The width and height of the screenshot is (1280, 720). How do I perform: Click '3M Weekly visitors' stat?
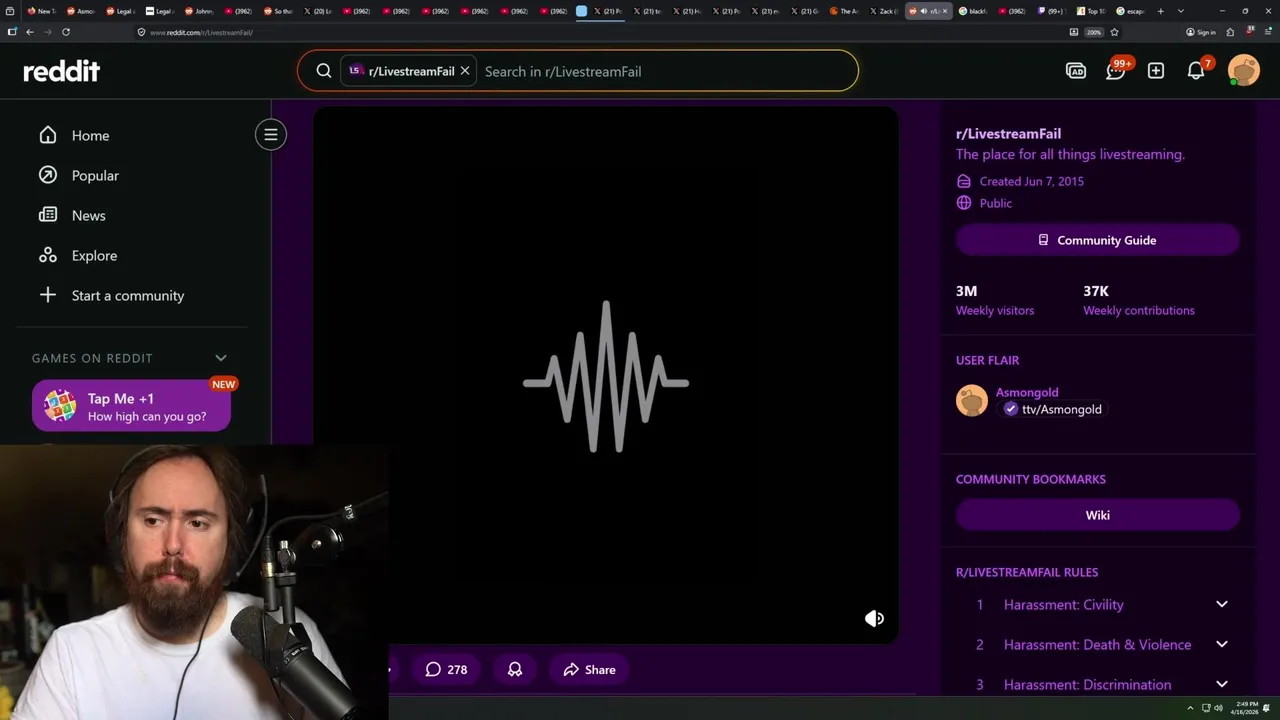coord(995,300)
